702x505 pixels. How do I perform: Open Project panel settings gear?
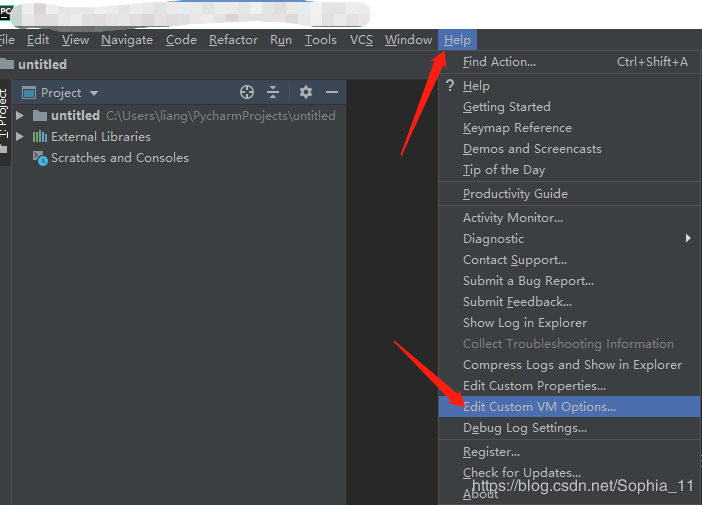coord(306,92)
